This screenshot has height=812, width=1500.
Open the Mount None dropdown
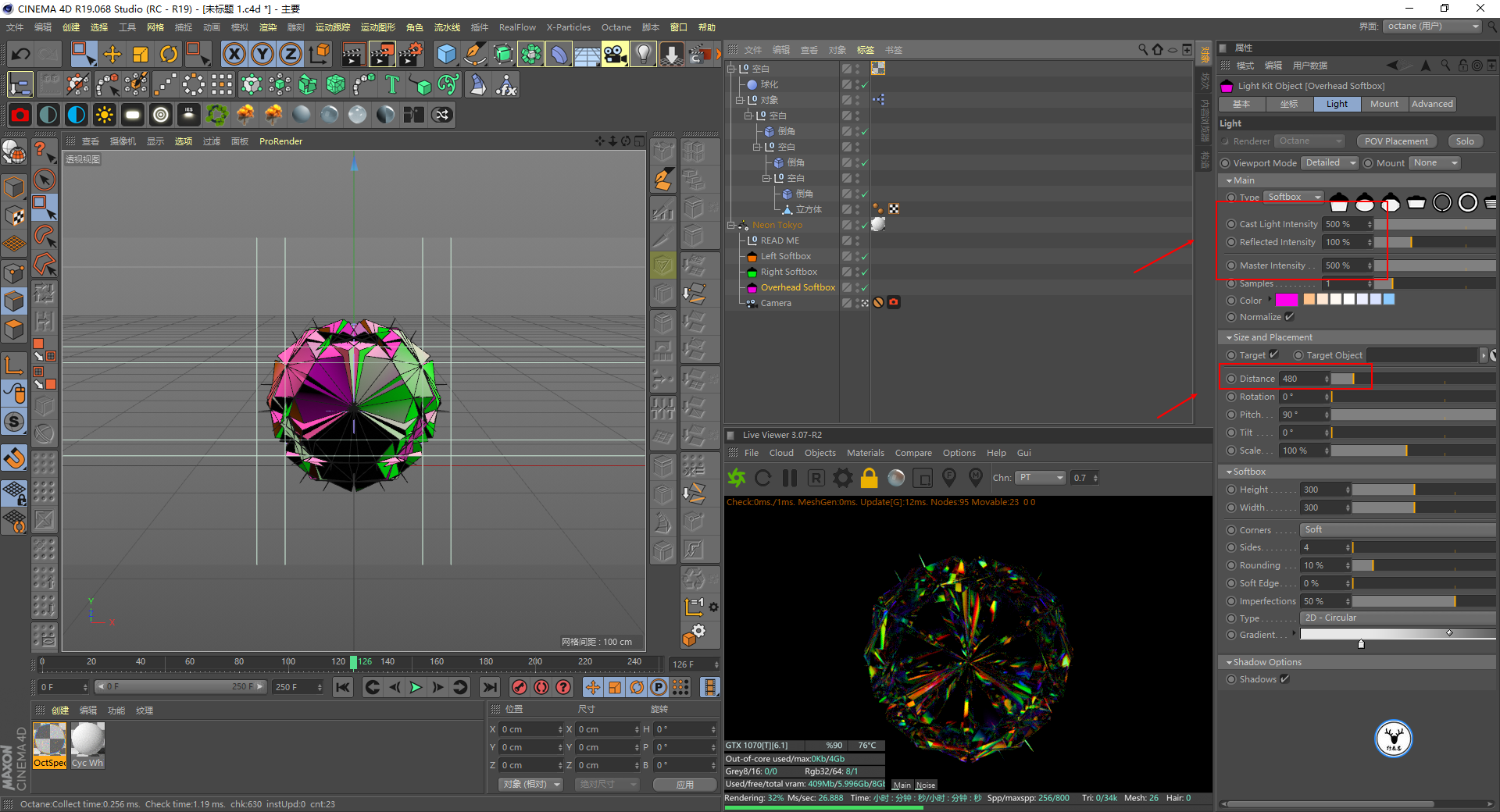point(1435,162)
